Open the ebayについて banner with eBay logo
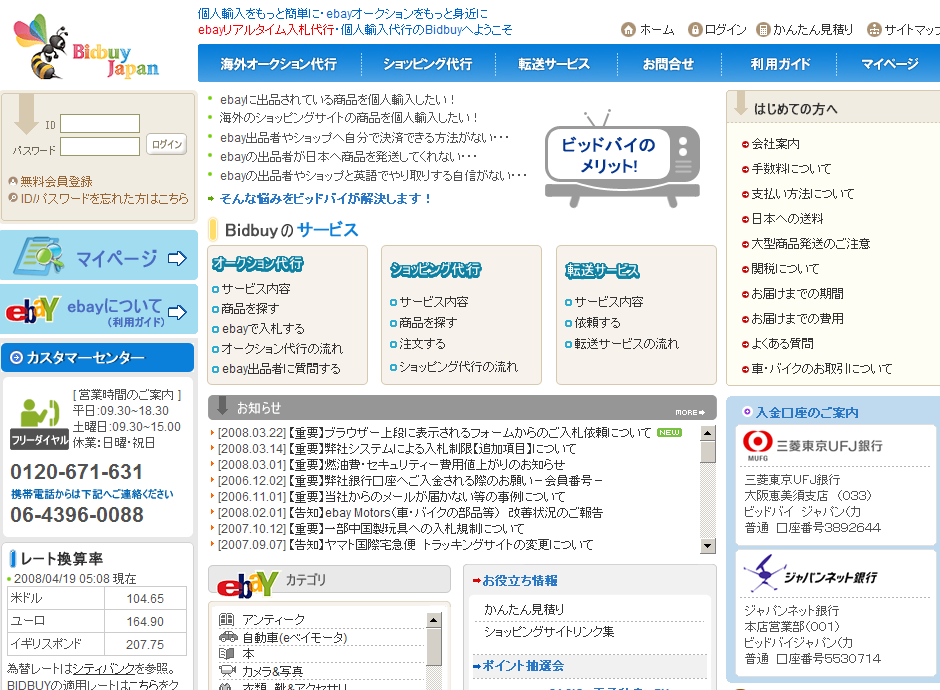The height and width of the screenshot is (690, 940). (99, 309)
